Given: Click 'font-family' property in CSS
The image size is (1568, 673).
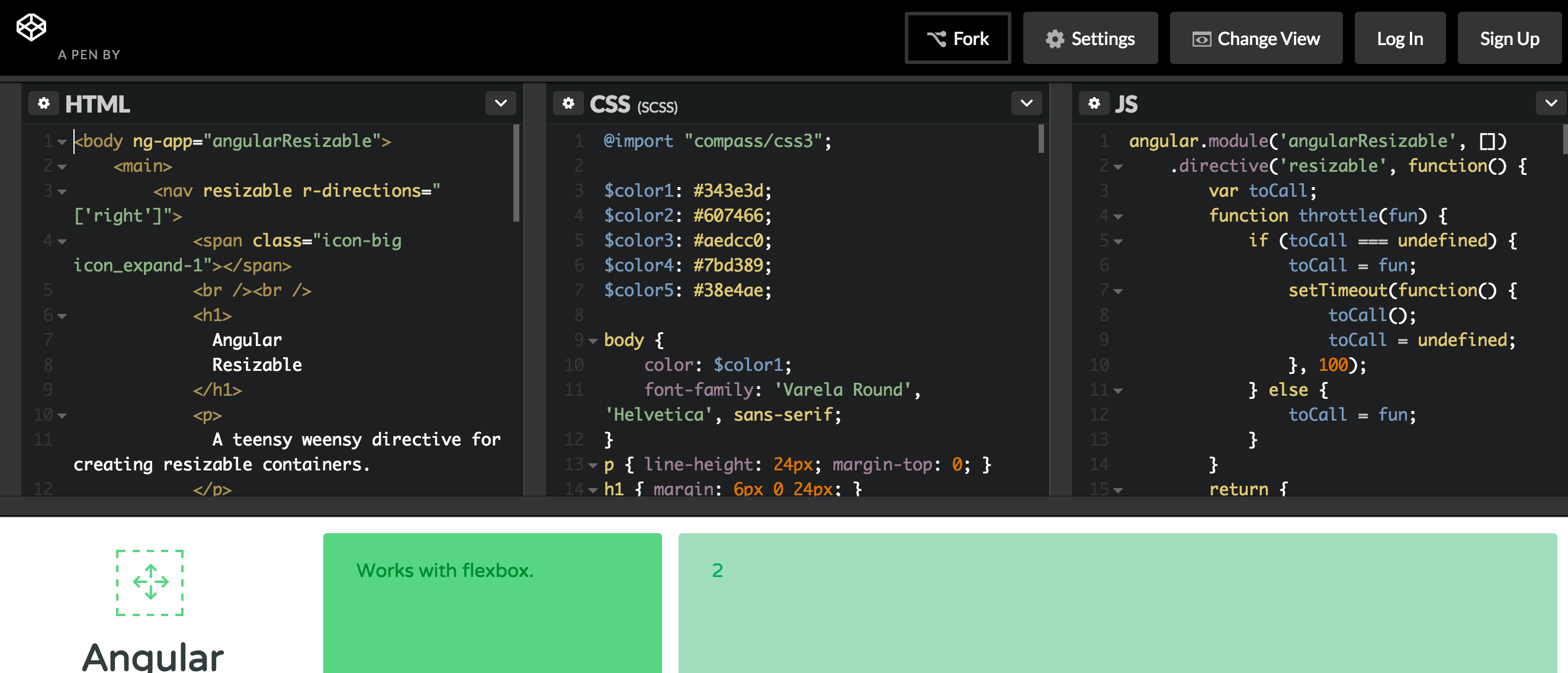Looking at the screenshot, I should (699, 390).
